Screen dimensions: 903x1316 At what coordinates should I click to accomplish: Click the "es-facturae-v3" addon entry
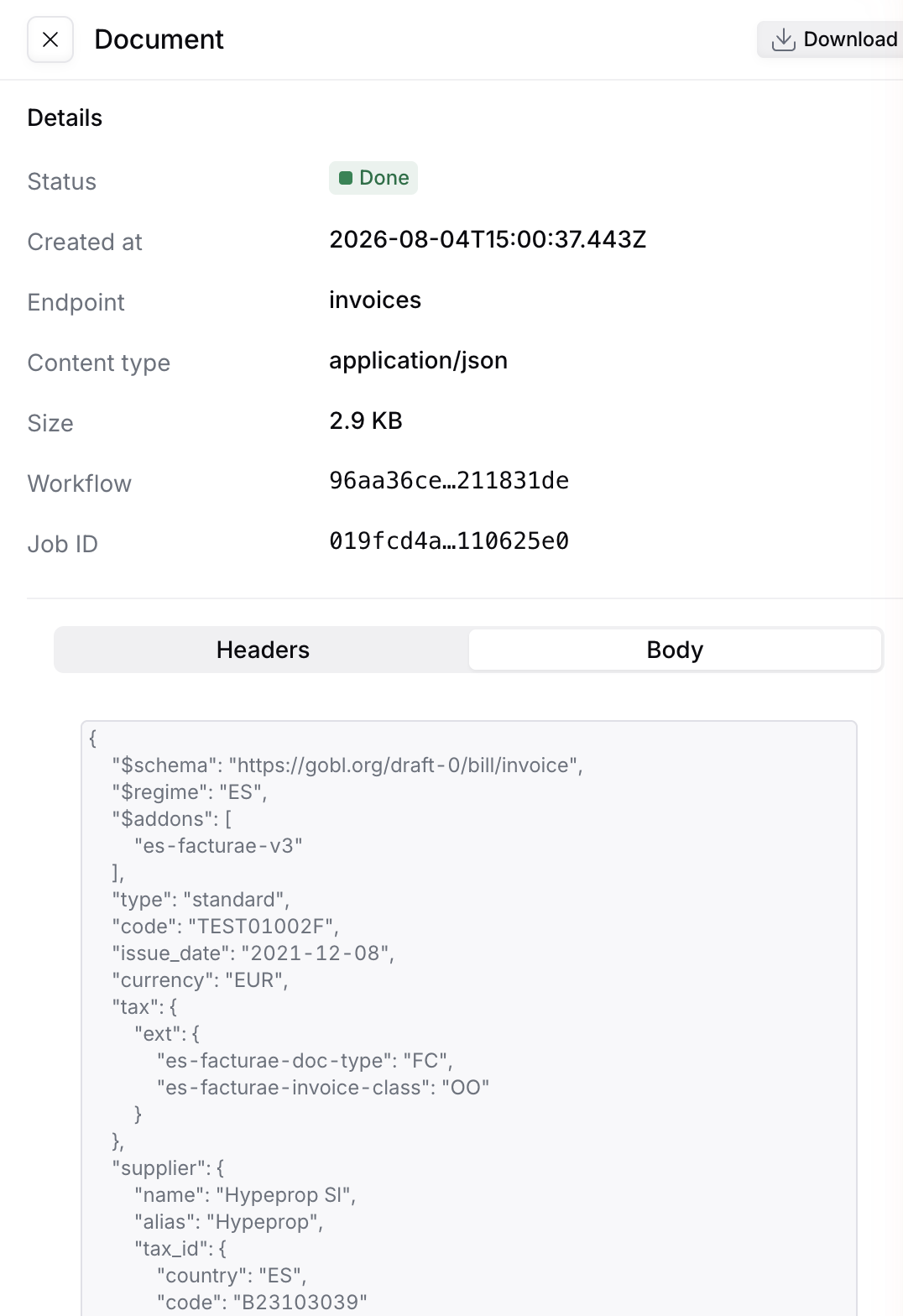pyautogui.click(x=218, y=846)
